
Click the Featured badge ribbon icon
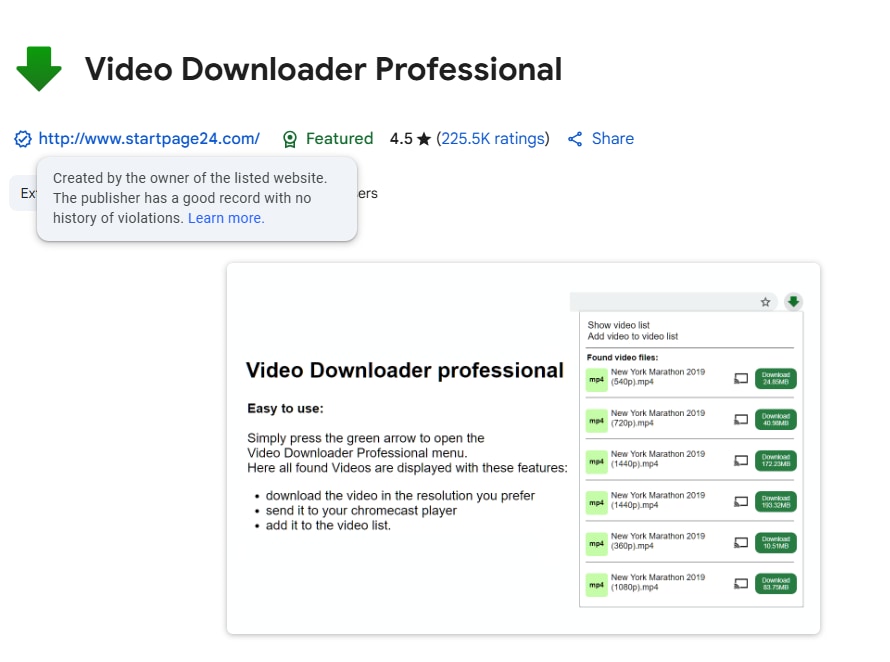tap(289, 139)
